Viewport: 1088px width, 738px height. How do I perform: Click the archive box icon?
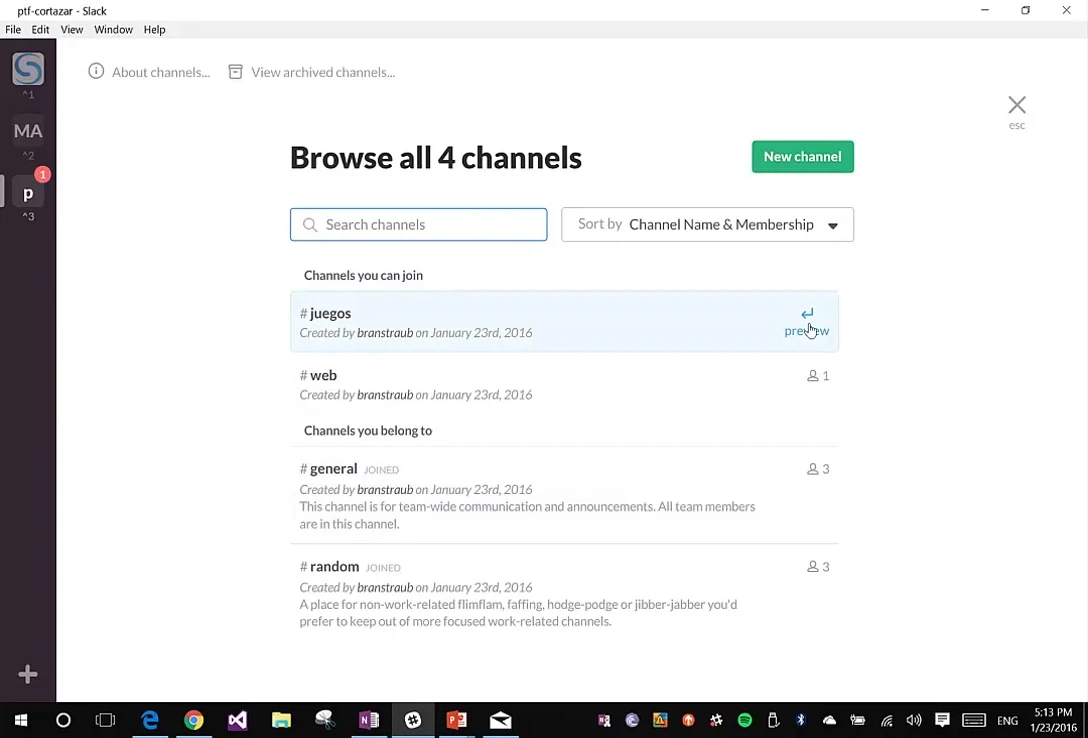(x=236, y=71)
